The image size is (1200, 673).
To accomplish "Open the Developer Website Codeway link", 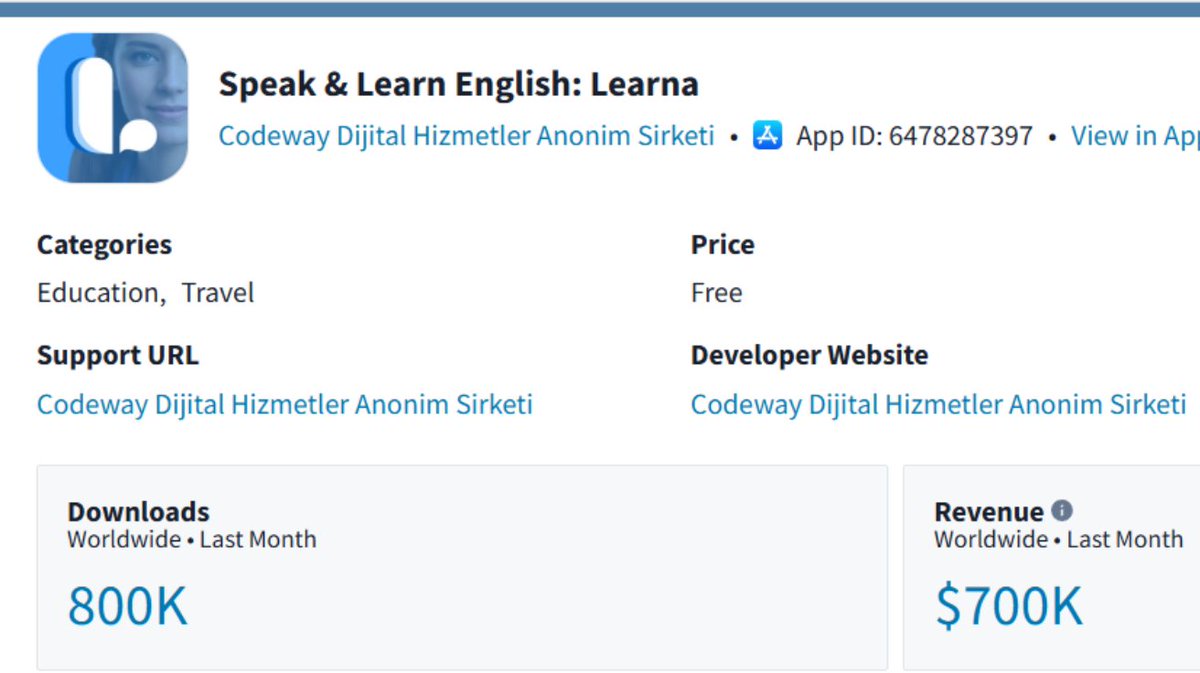I will (939, 405).
